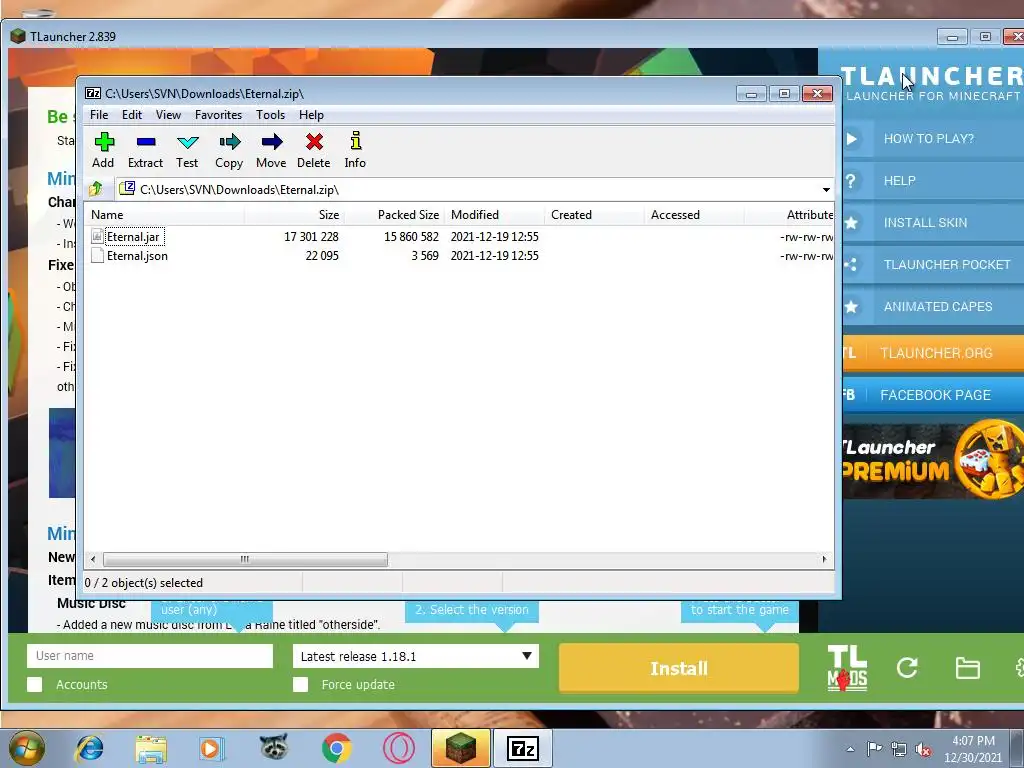Open the Windows Start menu
This screenshot has width=1024, height=768.
coord(25,748)
